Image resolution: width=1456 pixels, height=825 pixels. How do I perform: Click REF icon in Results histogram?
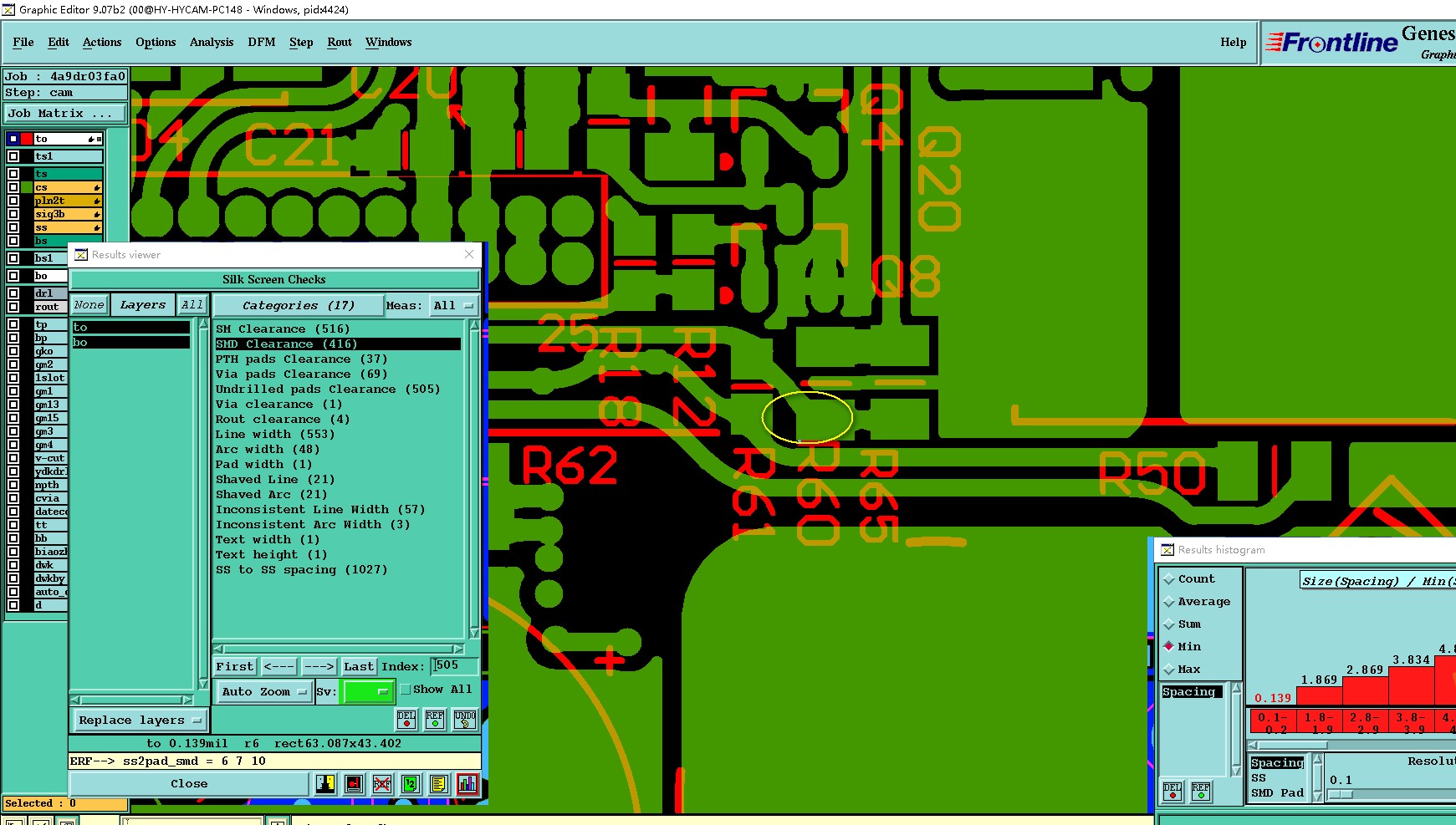click(1201, 791)
